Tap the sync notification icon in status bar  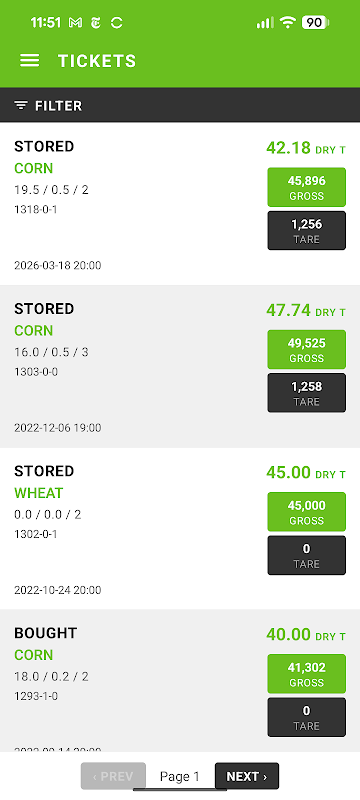coord(117,23)
